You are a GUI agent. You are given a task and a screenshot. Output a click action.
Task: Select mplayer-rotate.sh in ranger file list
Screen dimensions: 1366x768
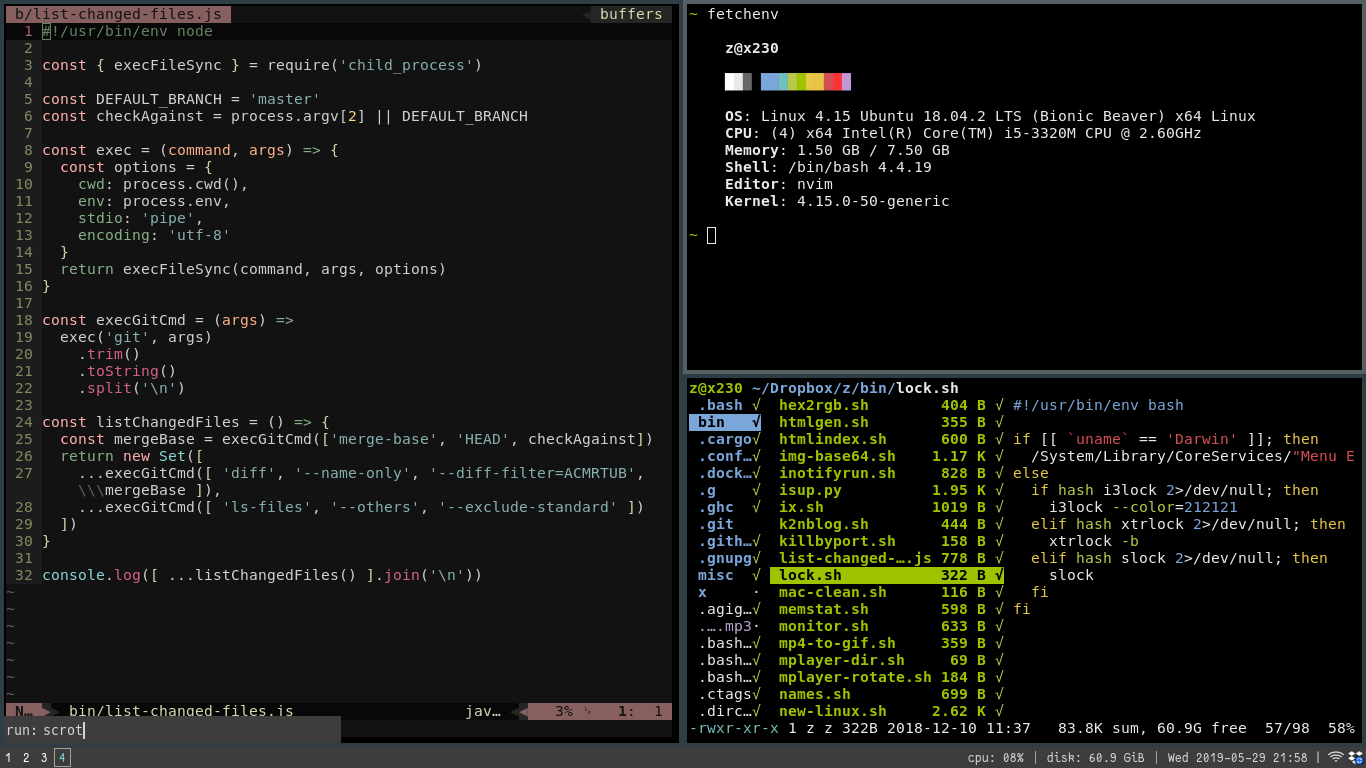tap(887, 677)
